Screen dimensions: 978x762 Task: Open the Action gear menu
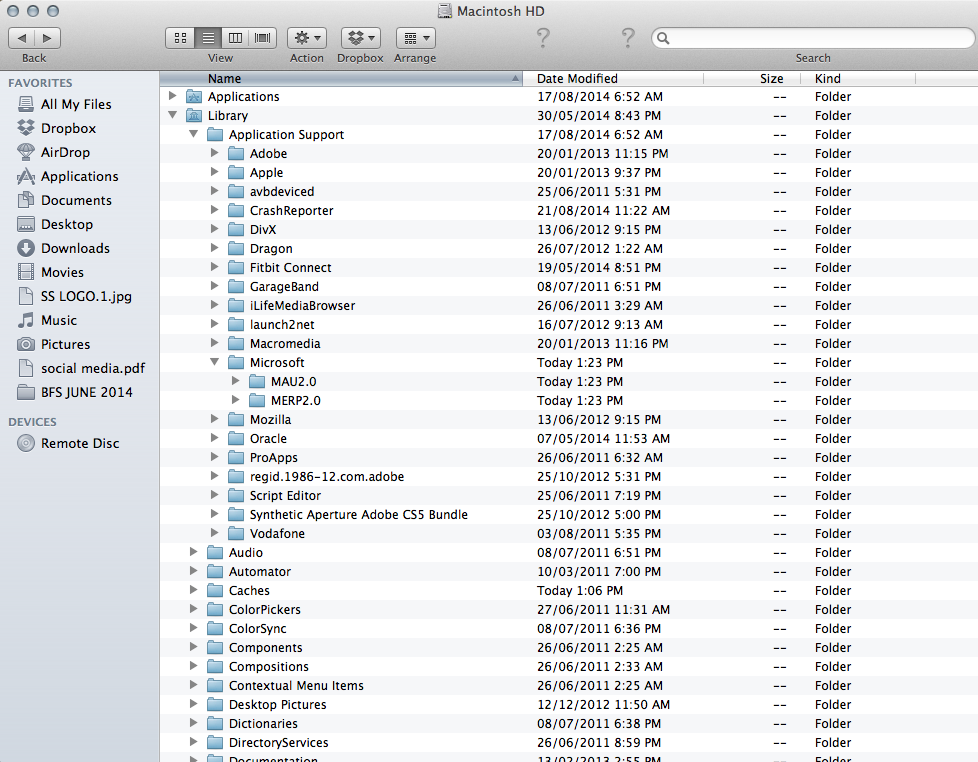(307, 38)
